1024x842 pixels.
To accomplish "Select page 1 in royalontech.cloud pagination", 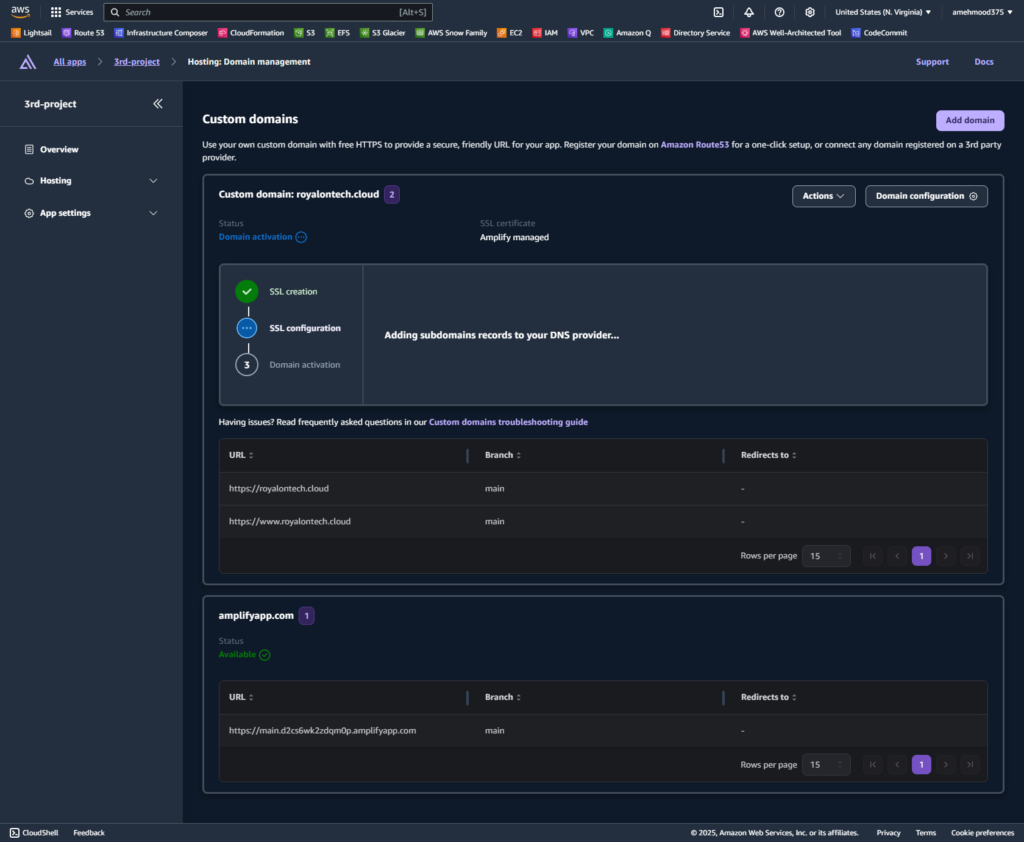I will (921, 556).
